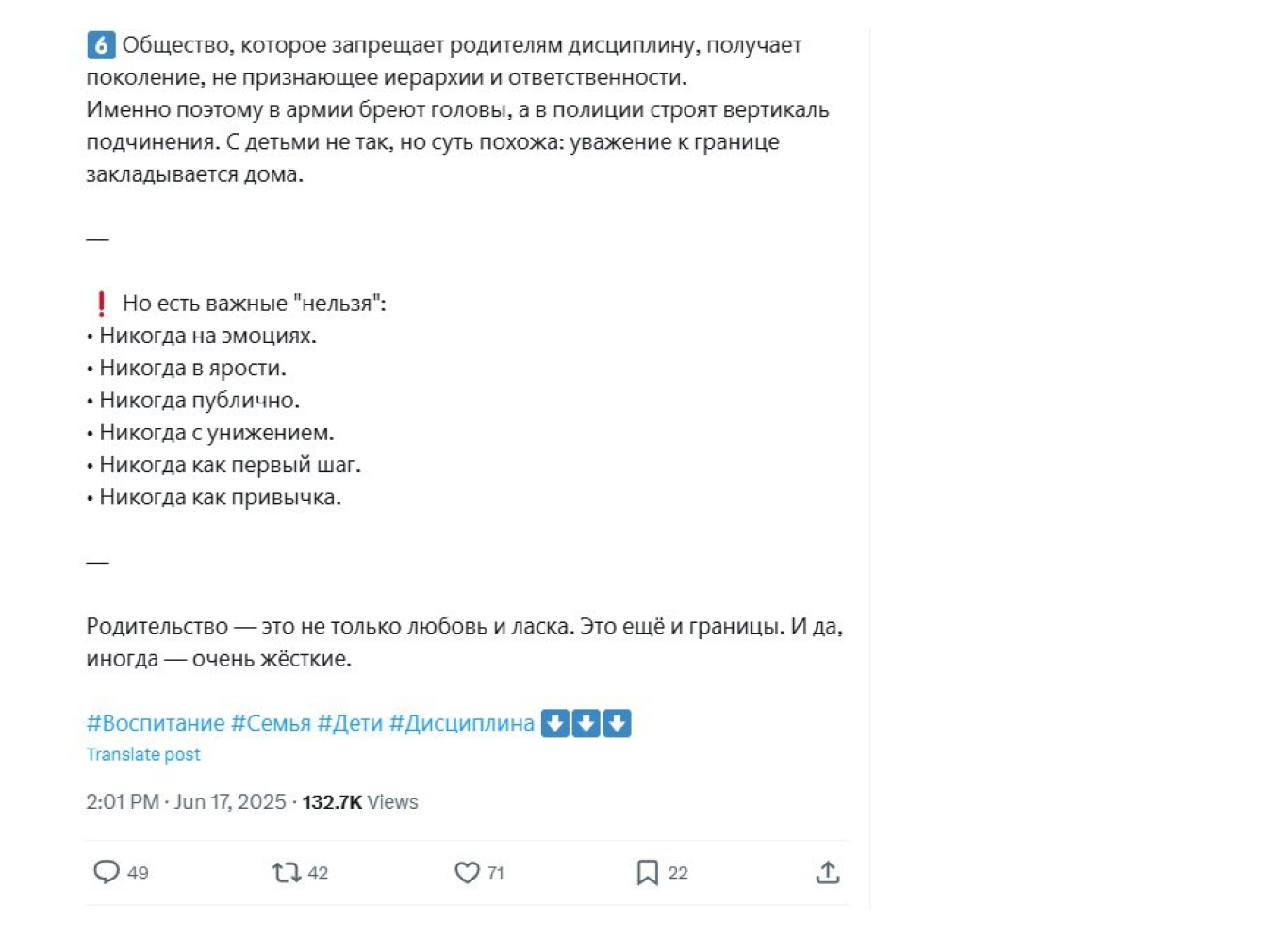Click the 132.7K Views count
Image resolution: width=1288 pixels, height=938 pixels.
360,801
